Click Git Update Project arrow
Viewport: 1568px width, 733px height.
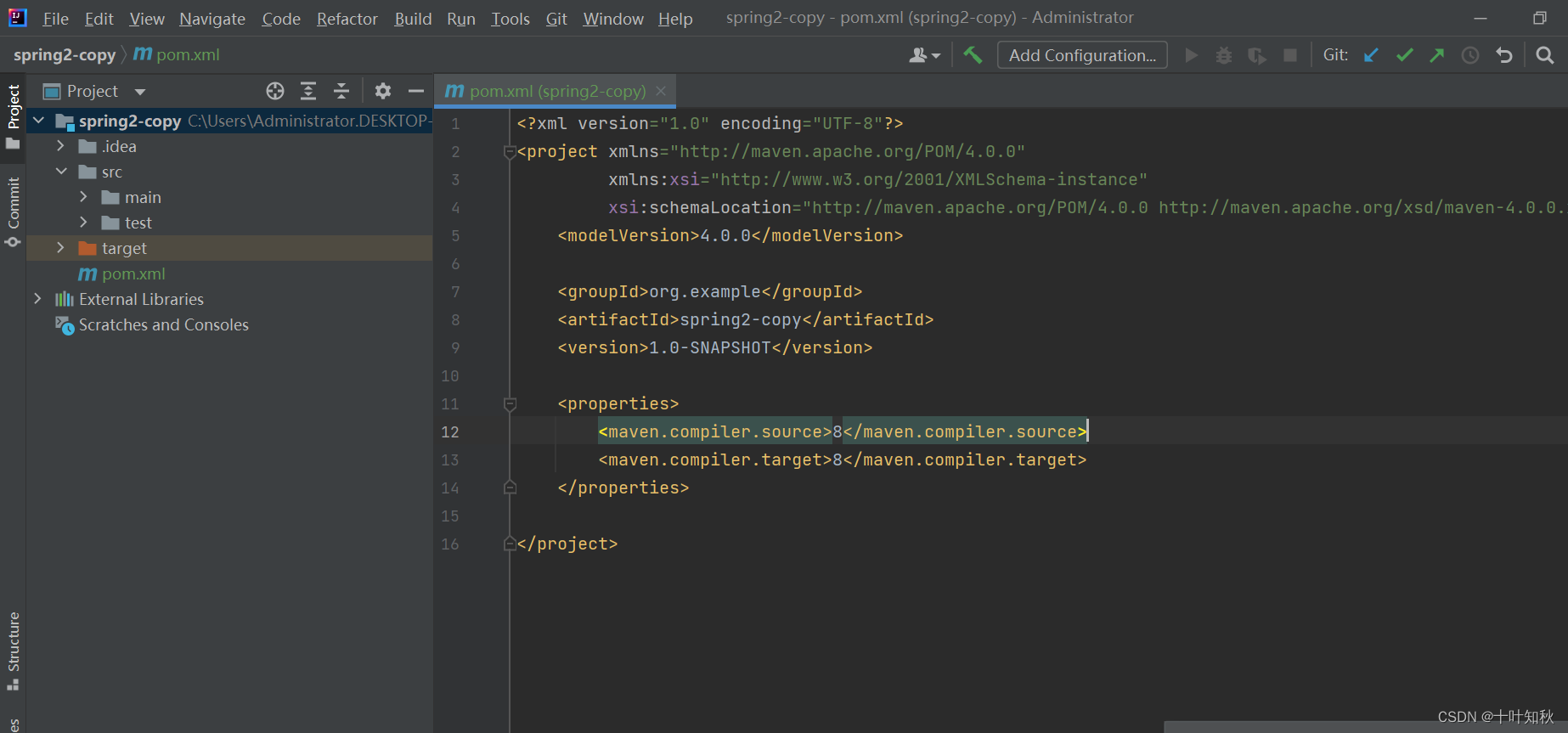pyautogui.click(x=1371, y=55)
